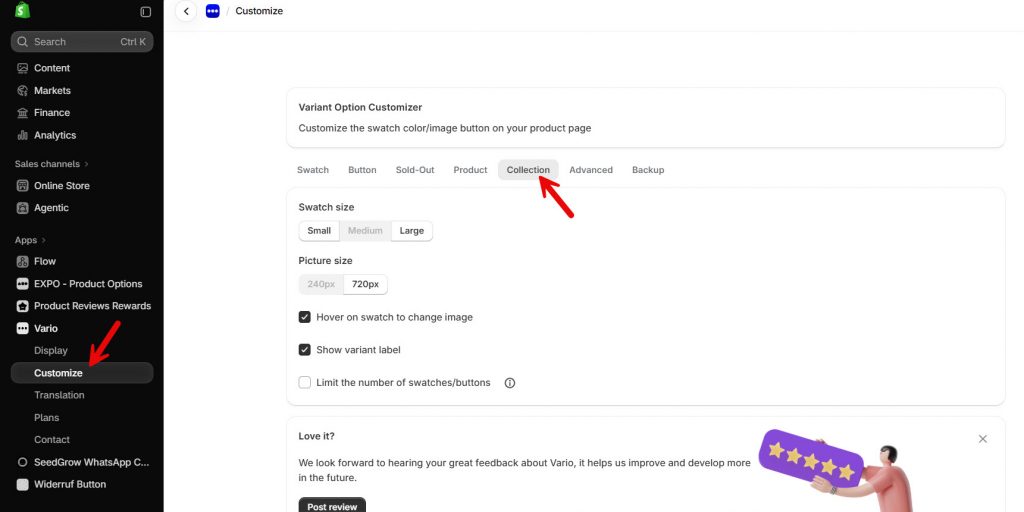This screenshot has height=512, width=1024.
Task: Click the info icon beside swatch limit
Action: (x=510, y=383)
